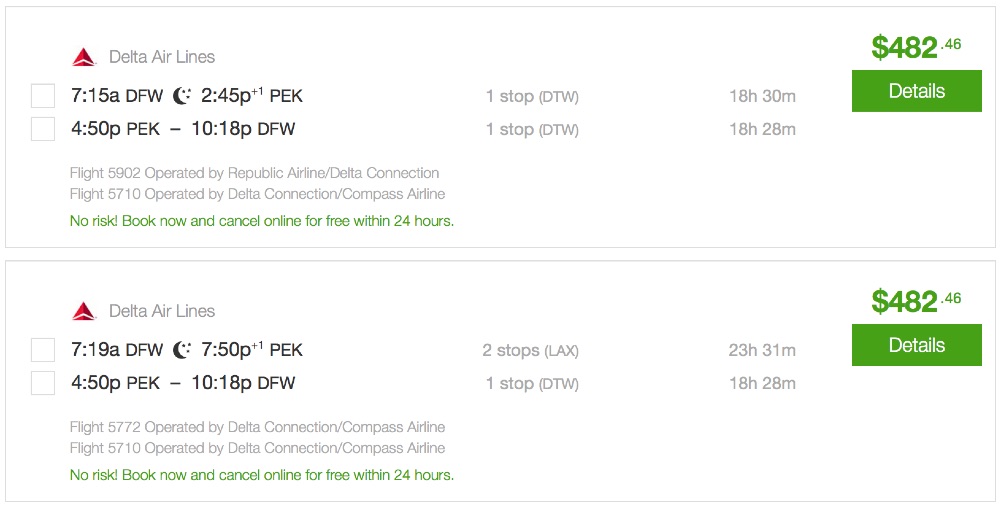Click the 7:15a DFW departure time

pyautogui.click(x=116, y=96)
